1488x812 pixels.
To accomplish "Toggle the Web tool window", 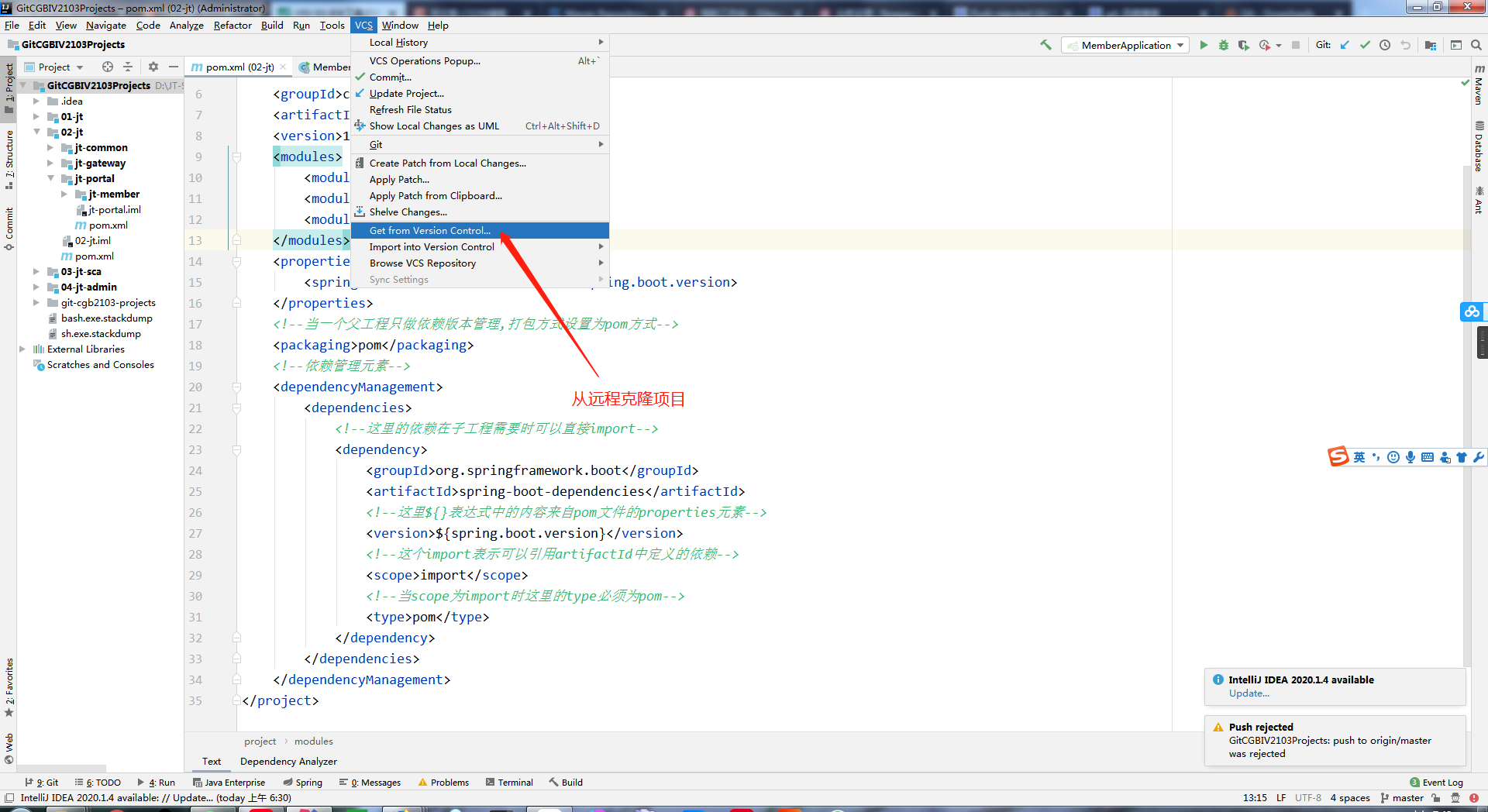I will click(9, 748).
